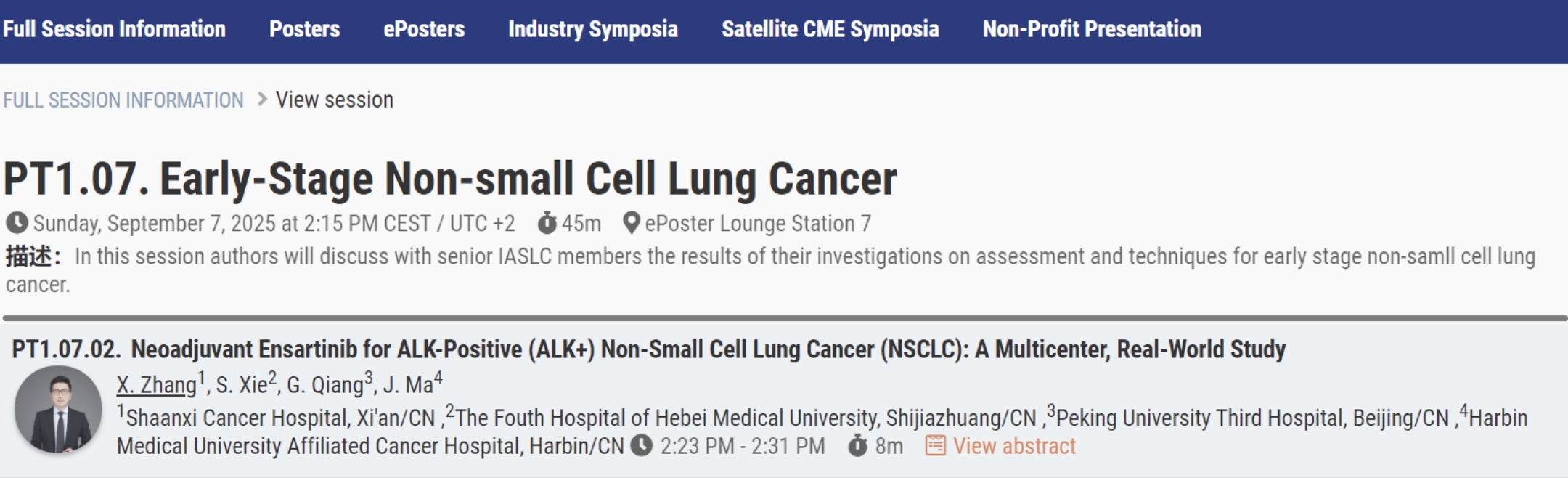Select the Non-Profit Presentation tab
1568x478 pixels.
tap(1092, 29)
